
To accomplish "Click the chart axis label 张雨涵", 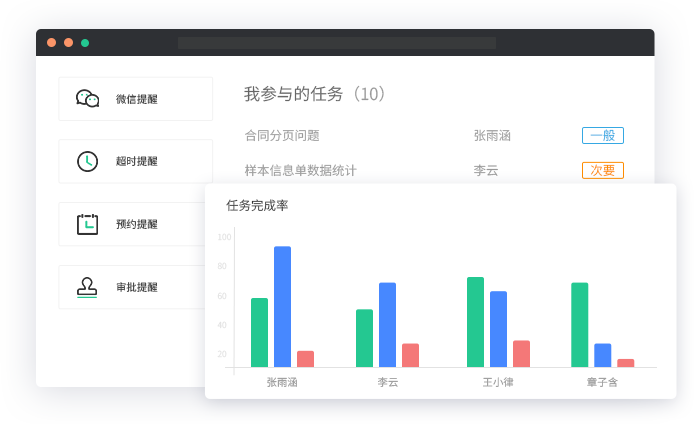I will point(282,382).
